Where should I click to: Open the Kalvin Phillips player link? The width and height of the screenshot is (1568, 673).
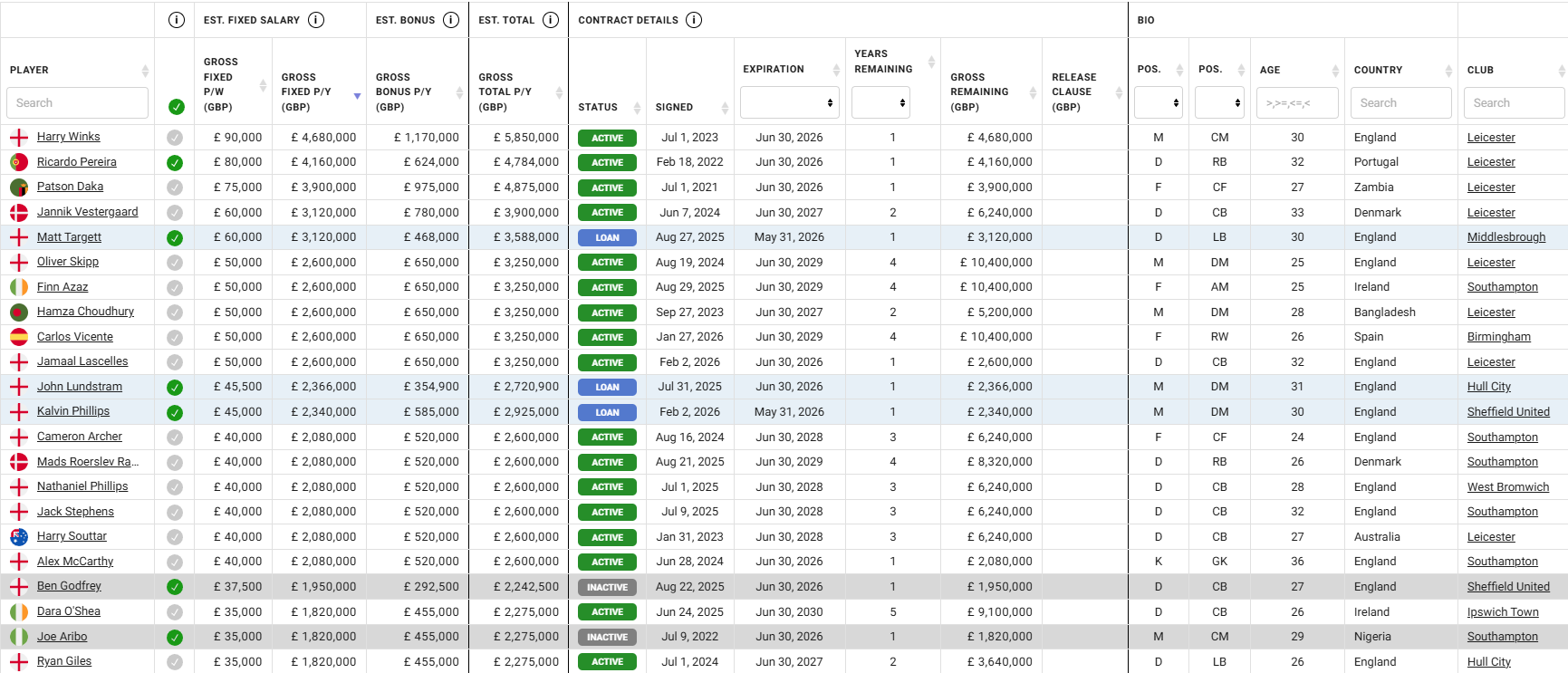pos(73,411)
